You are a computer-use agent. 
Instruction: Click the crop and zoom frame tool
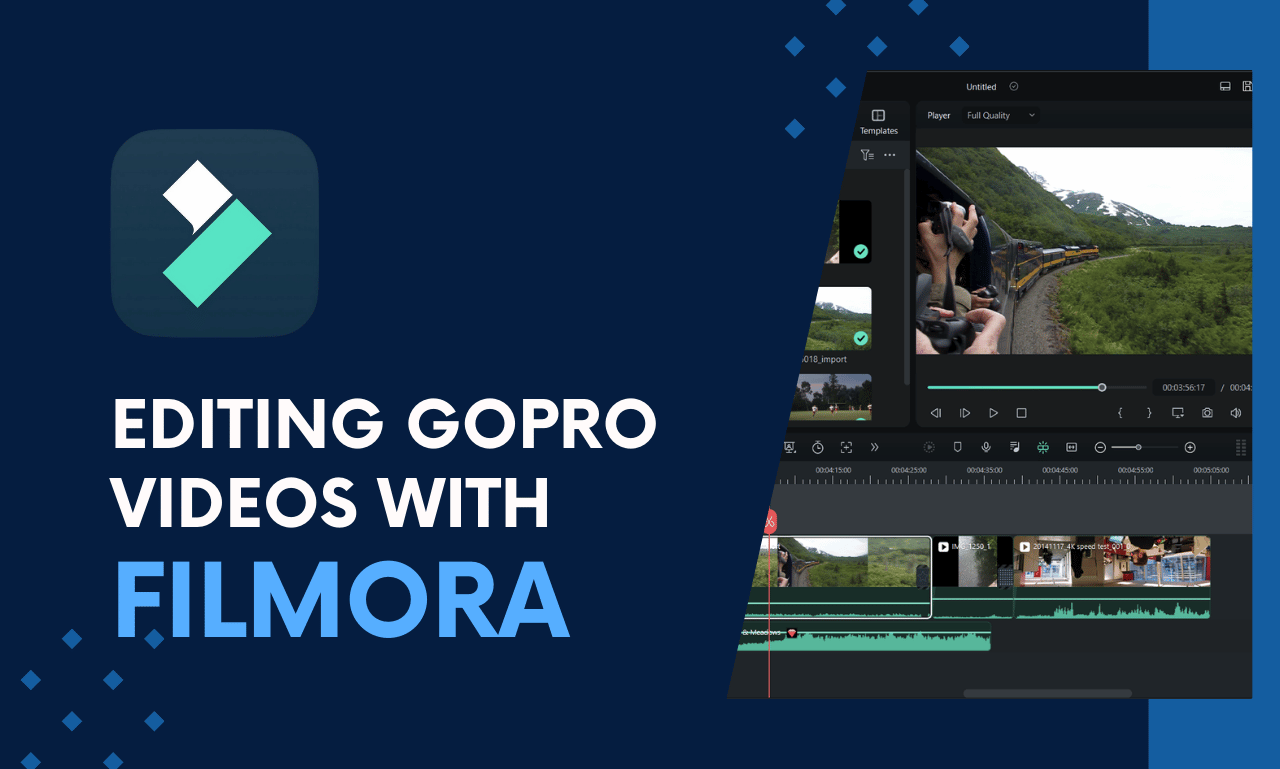846,447
